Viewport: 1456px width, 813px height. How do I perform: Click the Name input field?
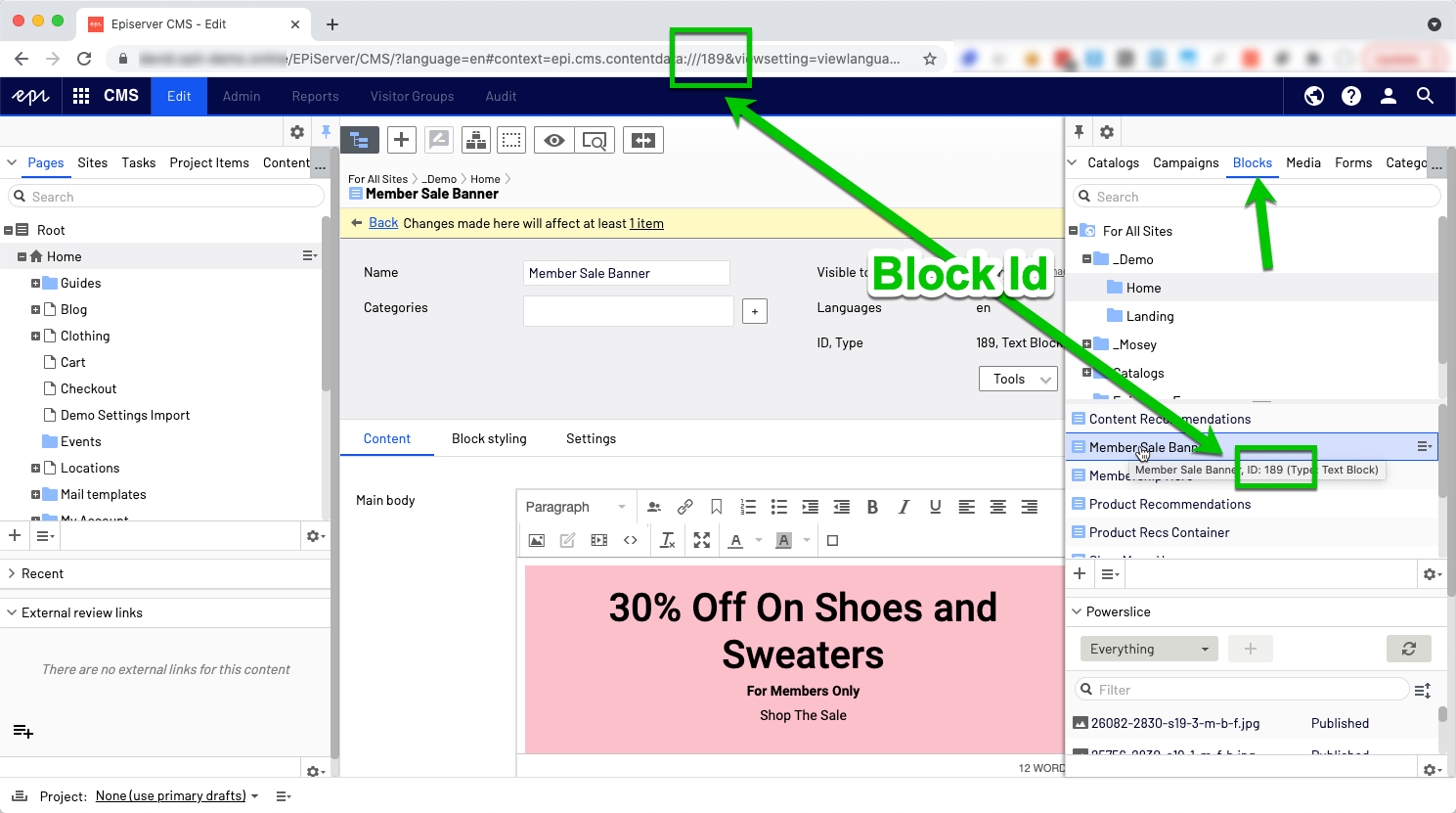626,273
